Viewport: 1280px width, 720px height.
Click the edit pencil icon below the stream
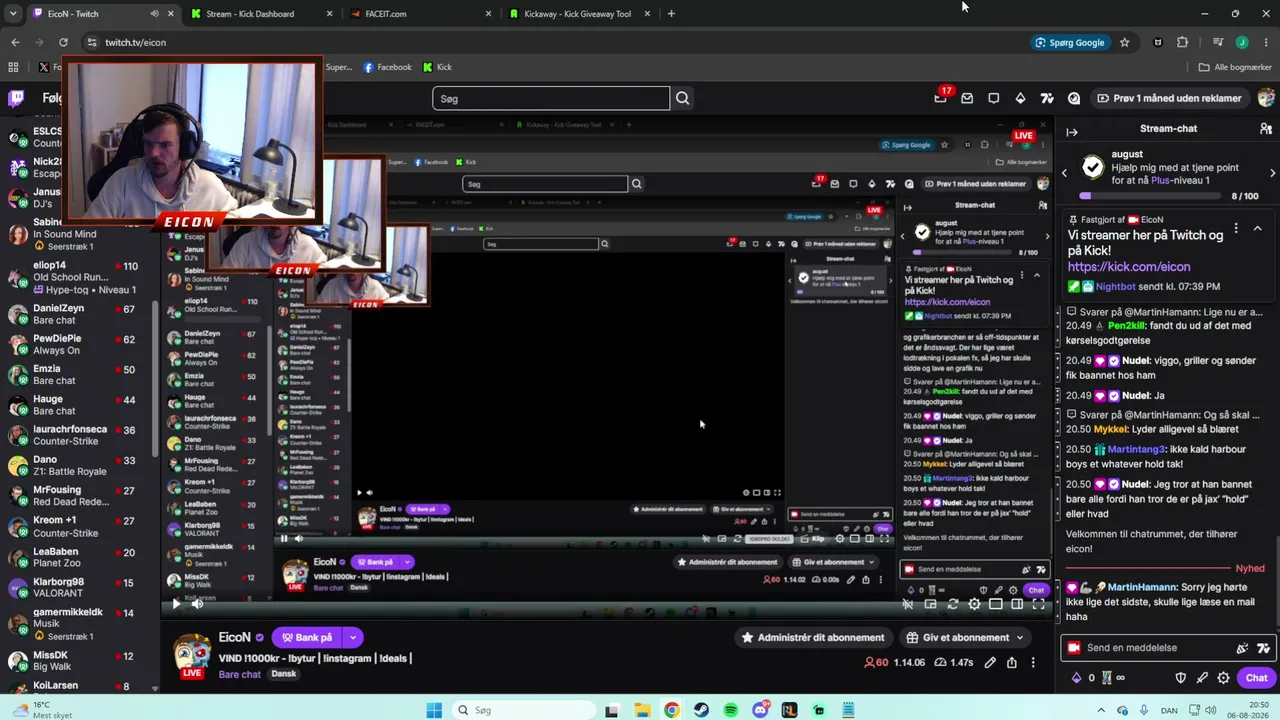coord(990,662)
